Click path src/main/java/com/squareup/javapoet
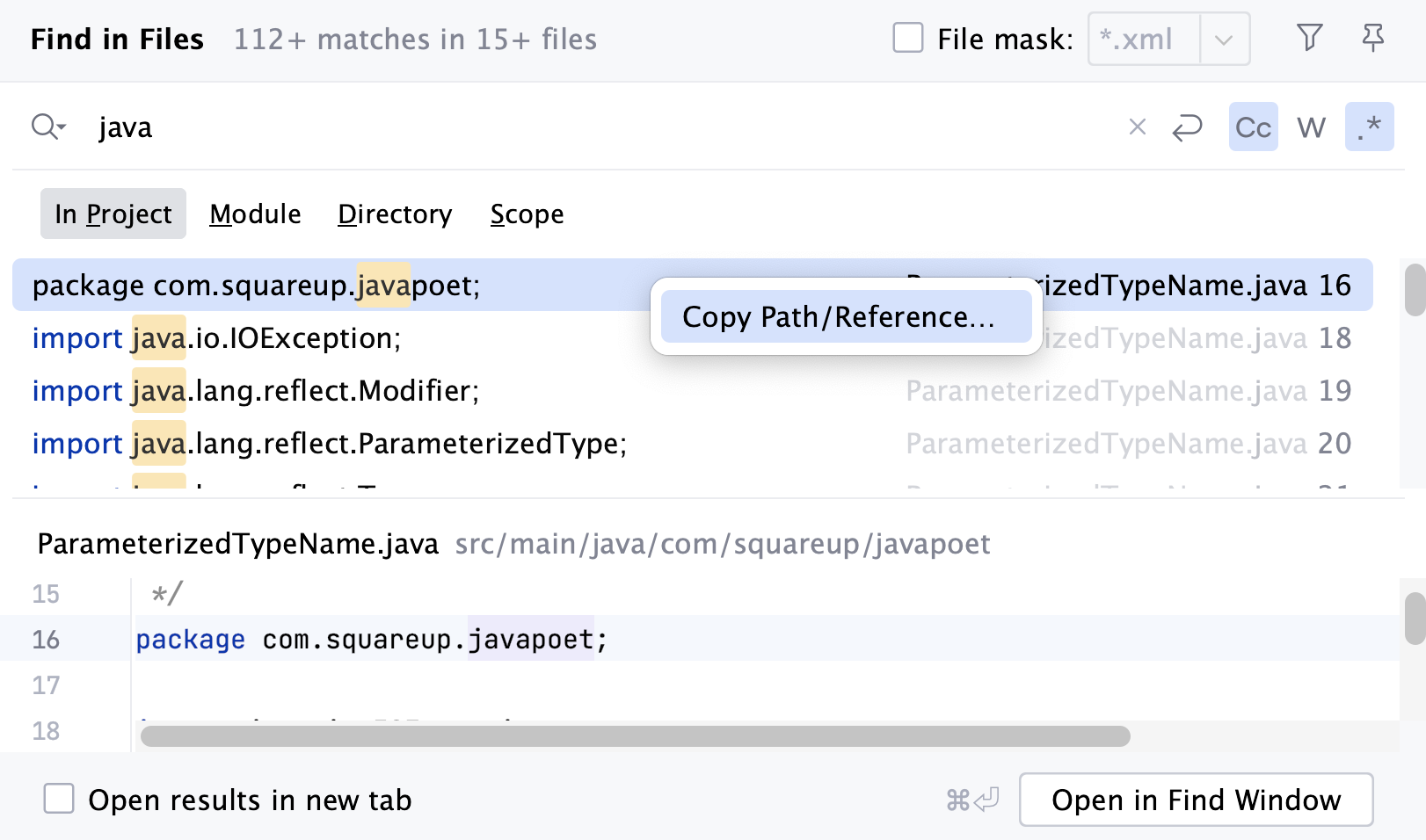Viewport: 1426px width, 840px height. pos(723,544)
